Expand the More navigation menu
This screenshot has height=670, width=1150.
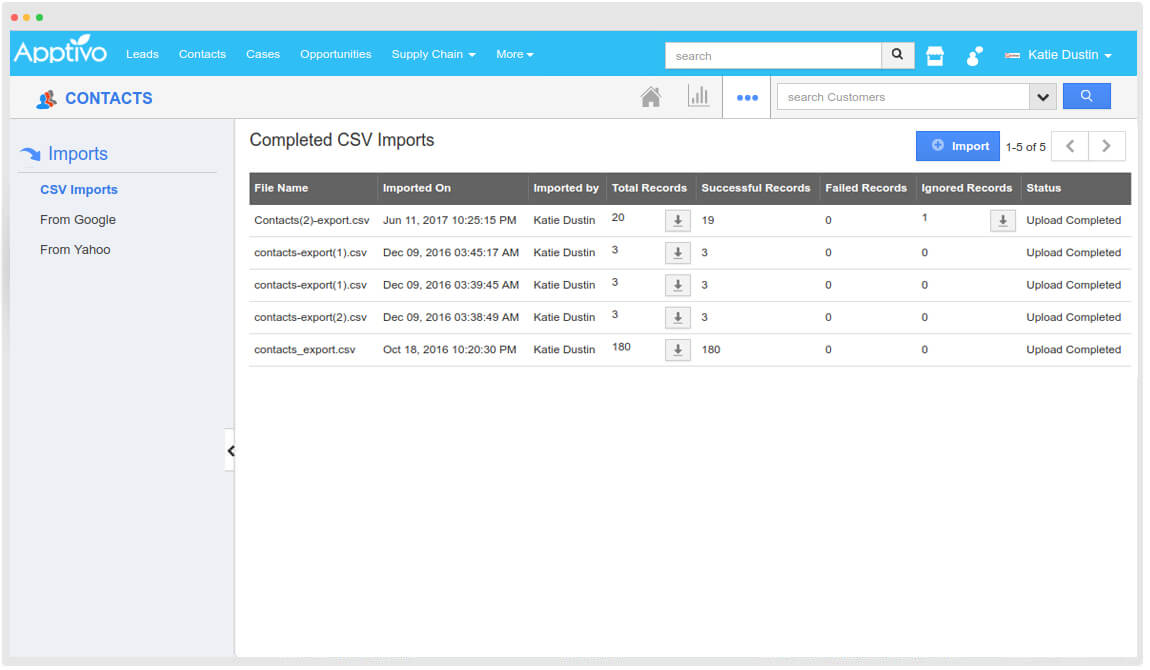514,54
